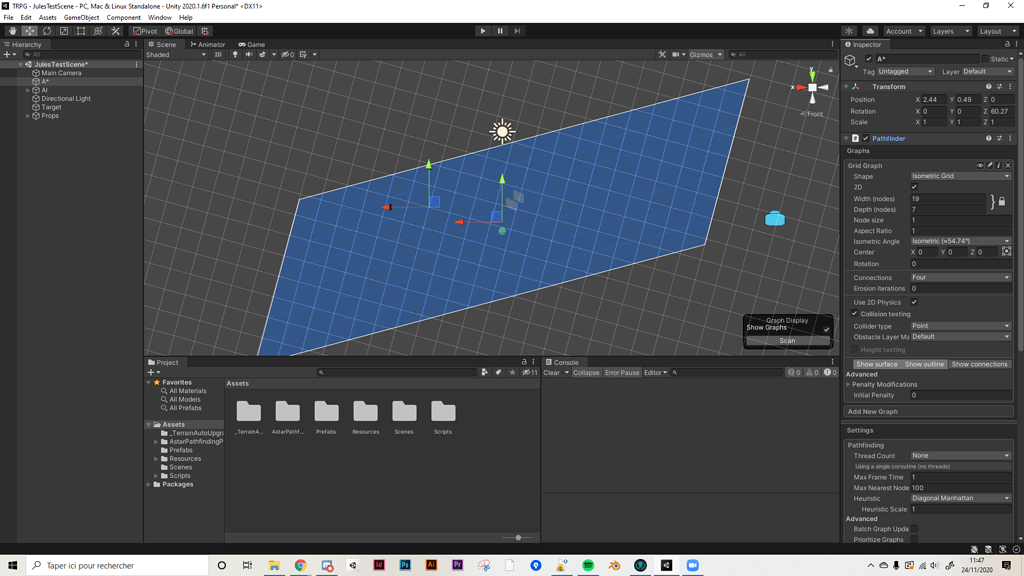Toggle the Pivot/Center handle mode
Viewport: 1024px width, 576px height.
click(145, 31)
